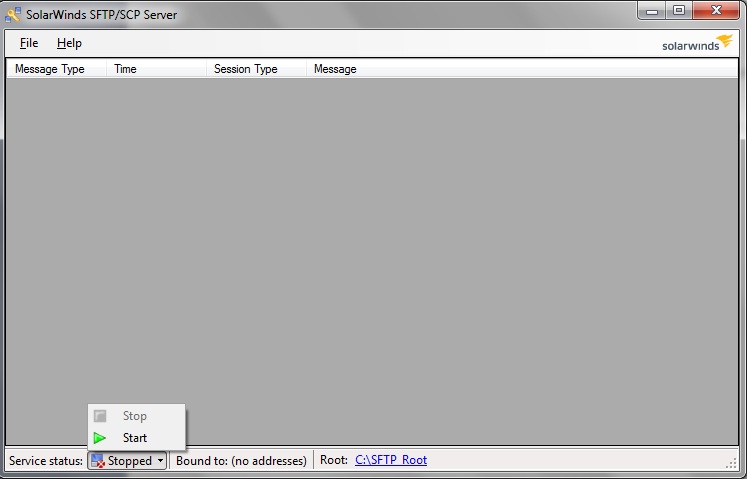Select the Stop entry in the popup menu

(135, 416)
